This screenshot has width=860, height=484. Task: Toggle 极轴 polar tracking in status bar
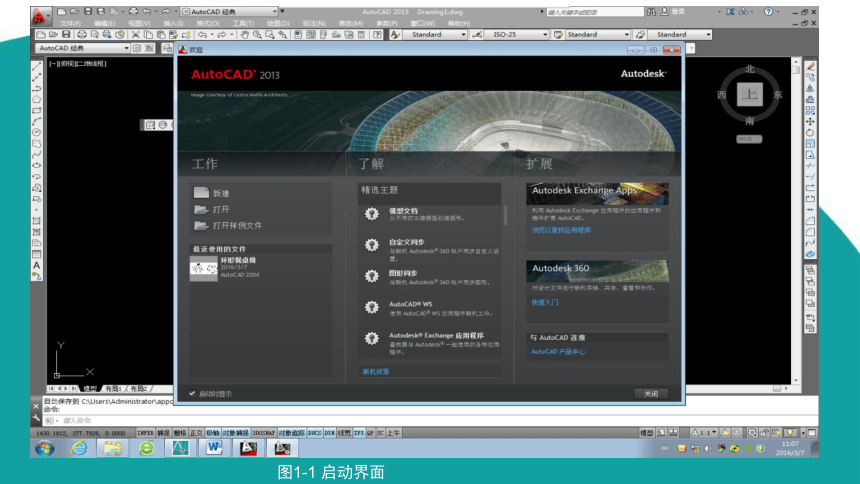pyautogui.click(x=213, y=433)
